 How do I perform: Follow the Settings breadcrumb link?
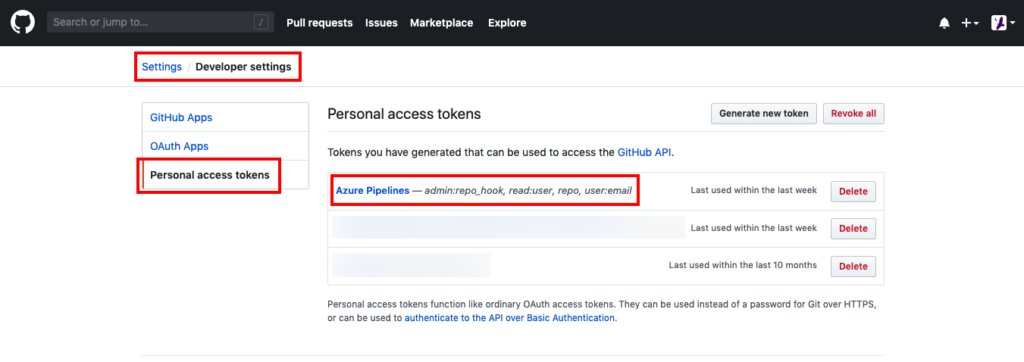click(162, 67)
